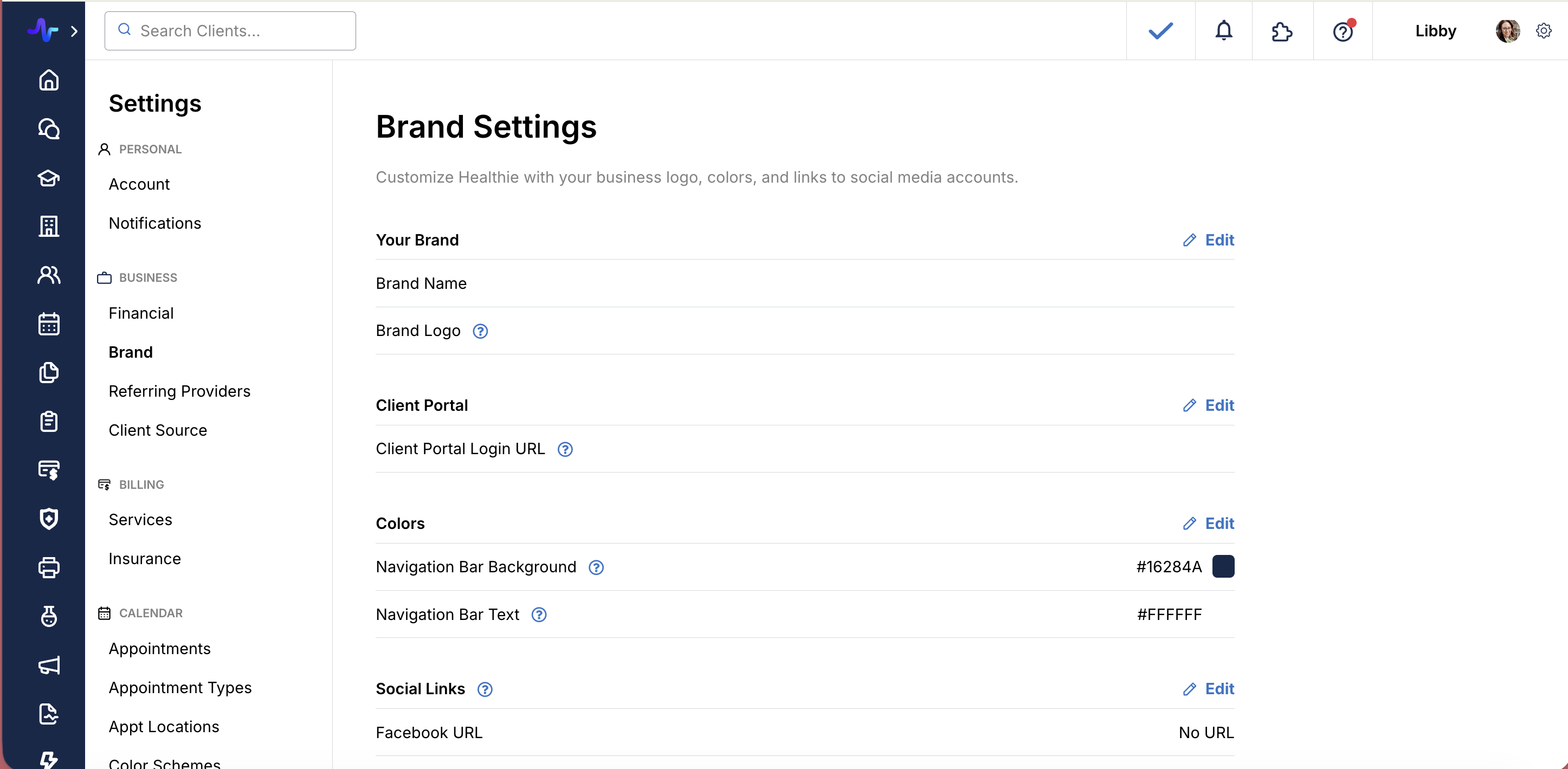
Task: Open the Calendar sidebar icon
Action: tap(49, 324)
